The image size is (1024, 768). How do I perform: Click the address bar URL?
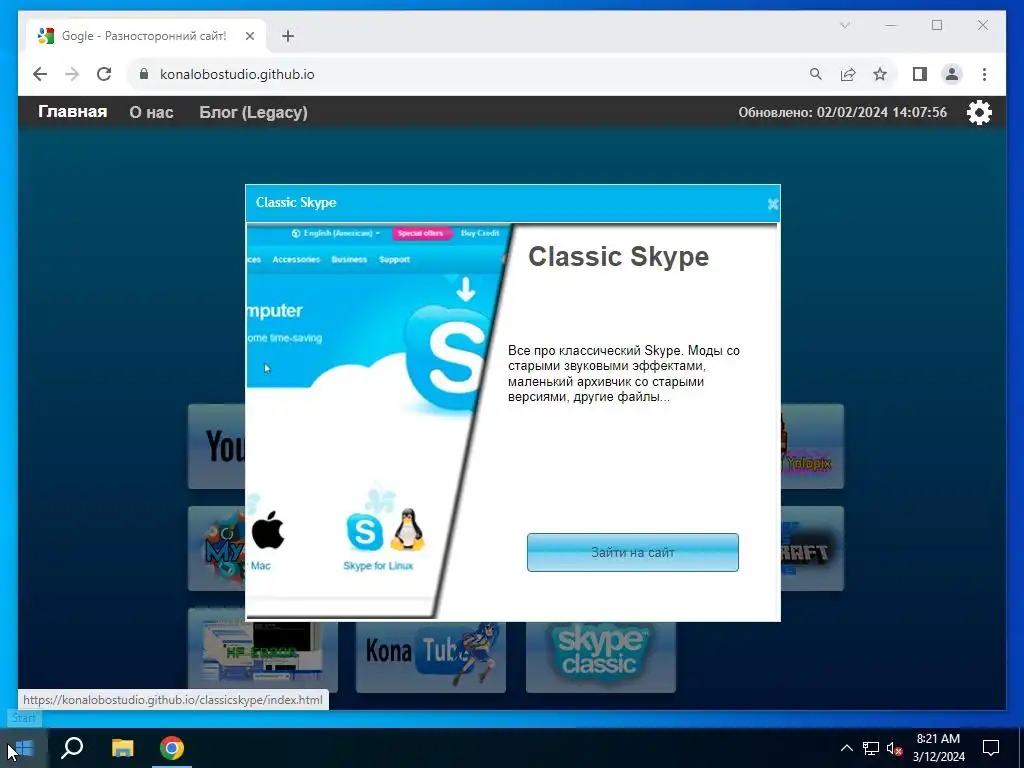[x=237, y=74]
